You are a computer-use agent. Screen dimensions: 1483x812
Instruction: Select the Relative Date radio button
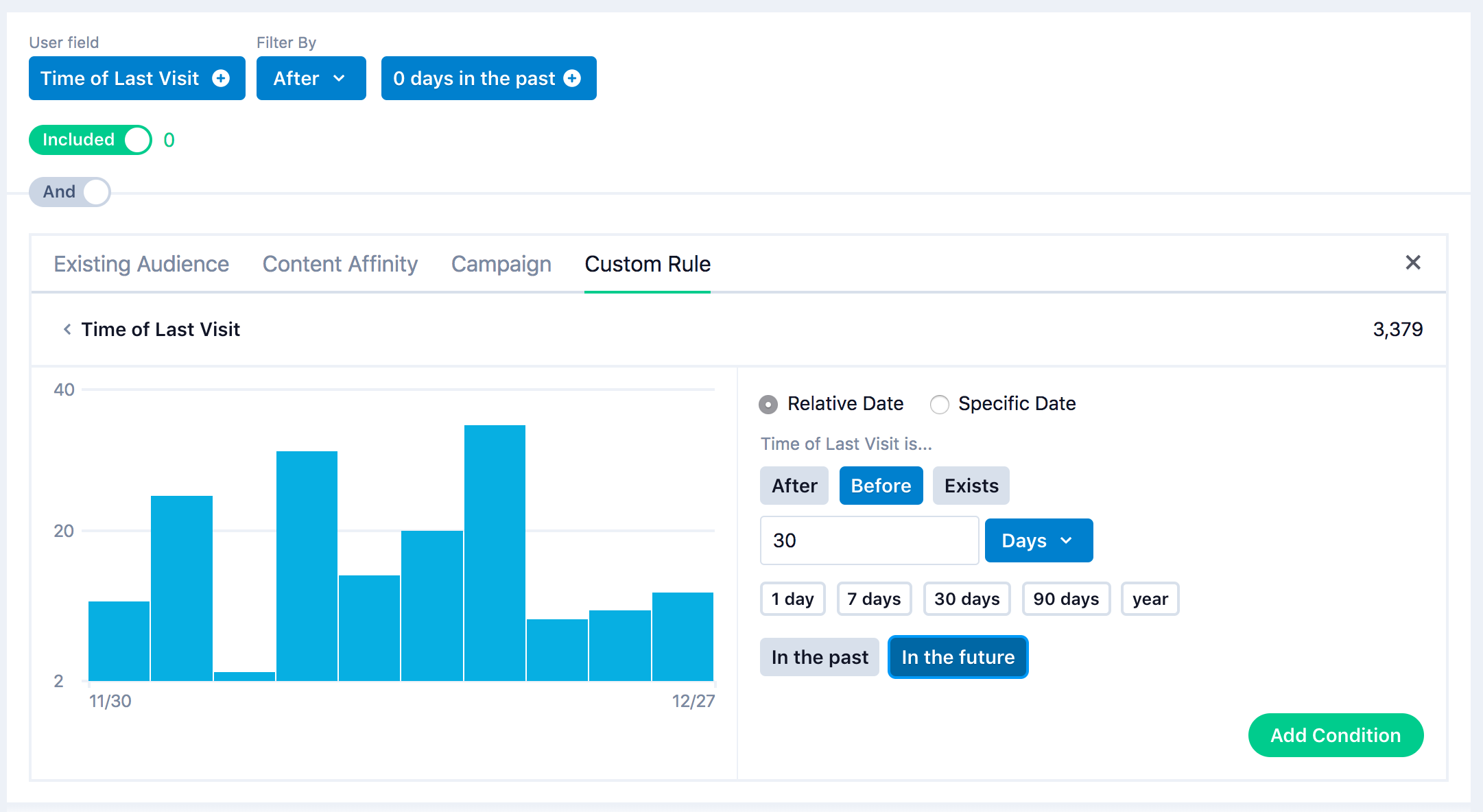768,405
